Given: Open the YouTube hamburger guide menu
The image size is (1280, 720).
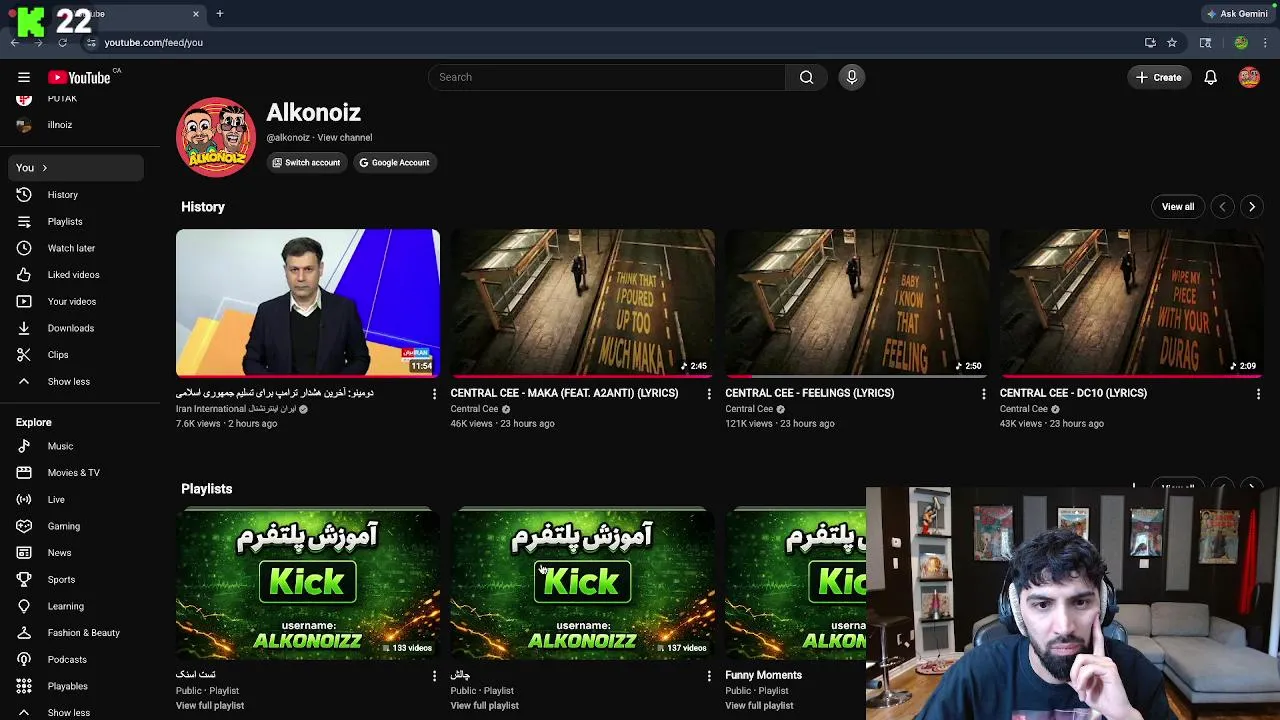Looking at the screenshot, I should tap(24, 77).
